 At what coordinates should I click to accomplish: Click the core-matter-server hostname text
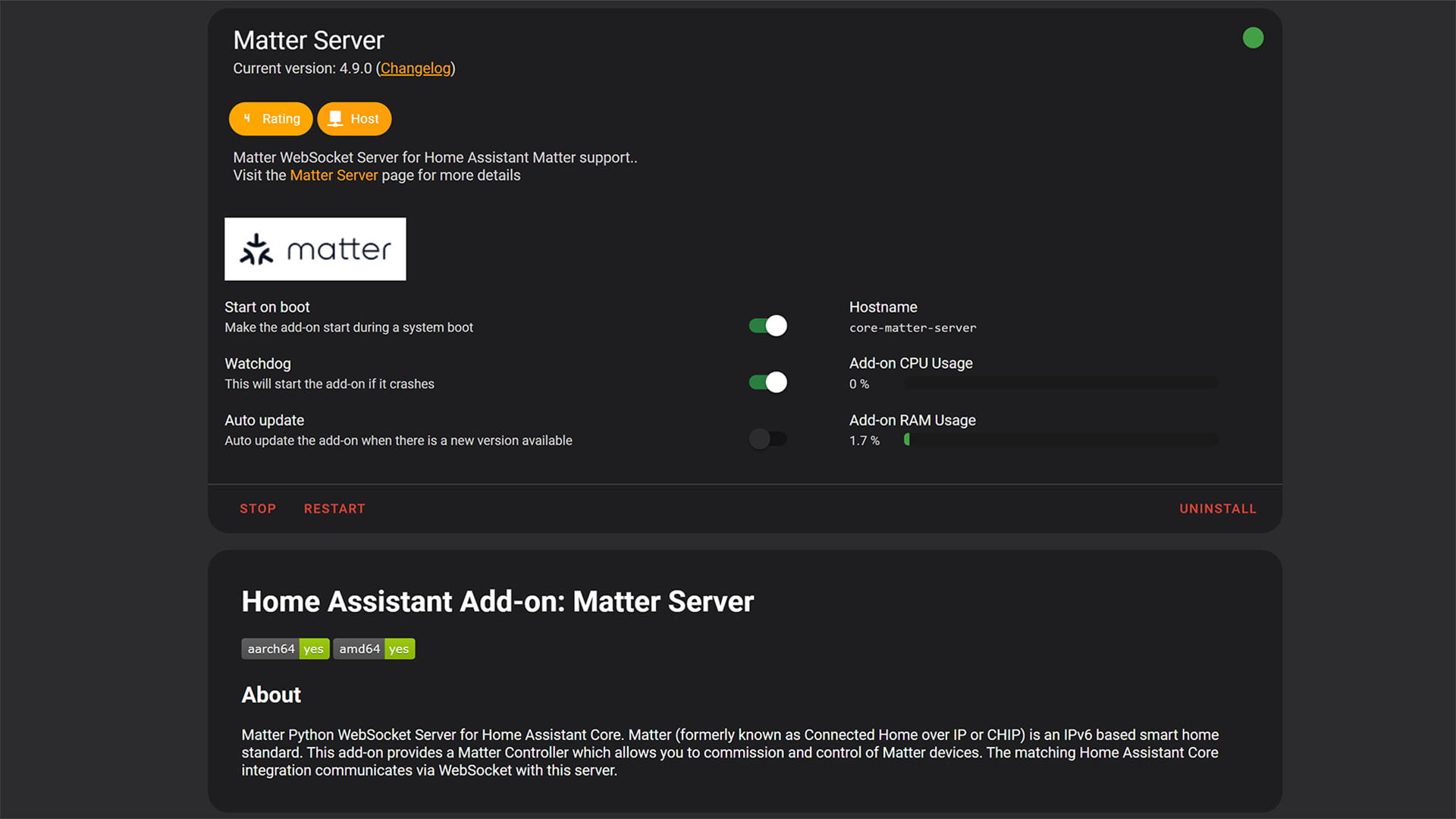tap(912, 328)
